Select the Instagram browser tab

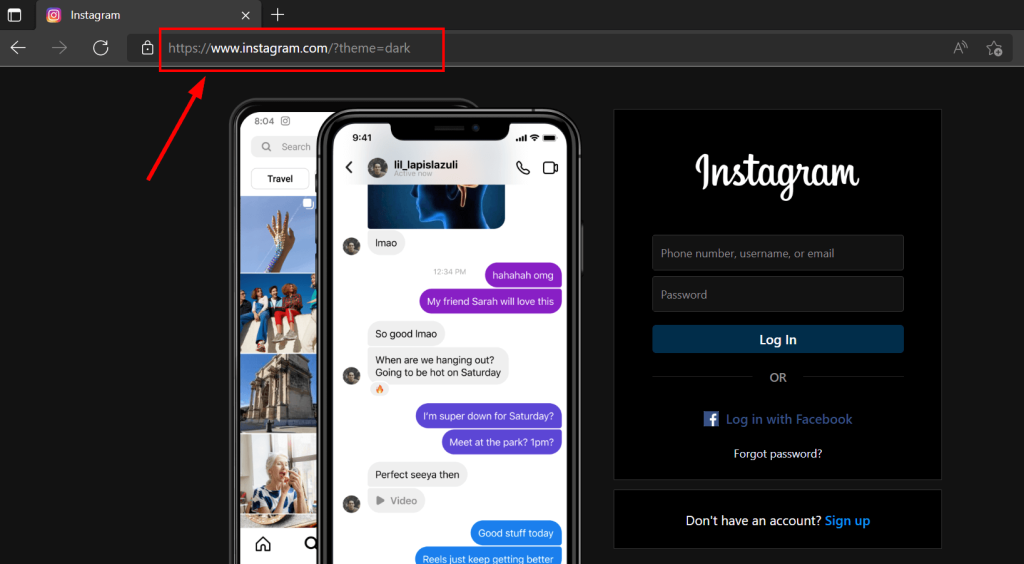pos(149,14)
